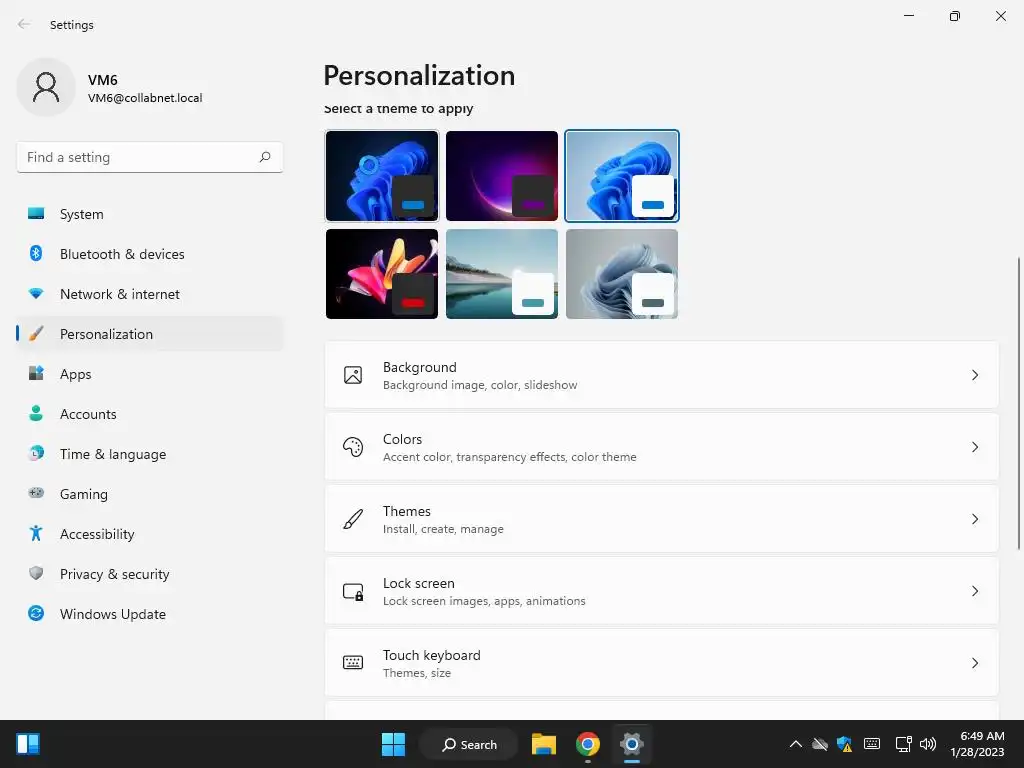Screen dimensions: 1024x768
Task: Click the network display tray icon
Action: pyautogui.click(x=903, y=744)
